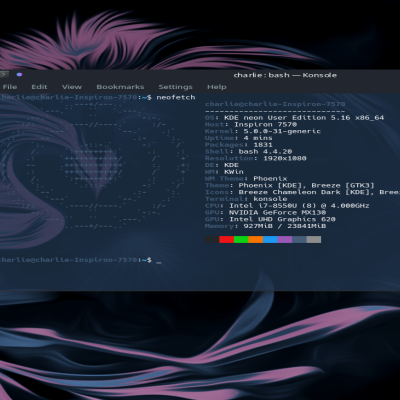The height and width of the screenshot is (400, 400).
Task: Click the Uptime value '4 mins'
Action: tap(258, 138)
